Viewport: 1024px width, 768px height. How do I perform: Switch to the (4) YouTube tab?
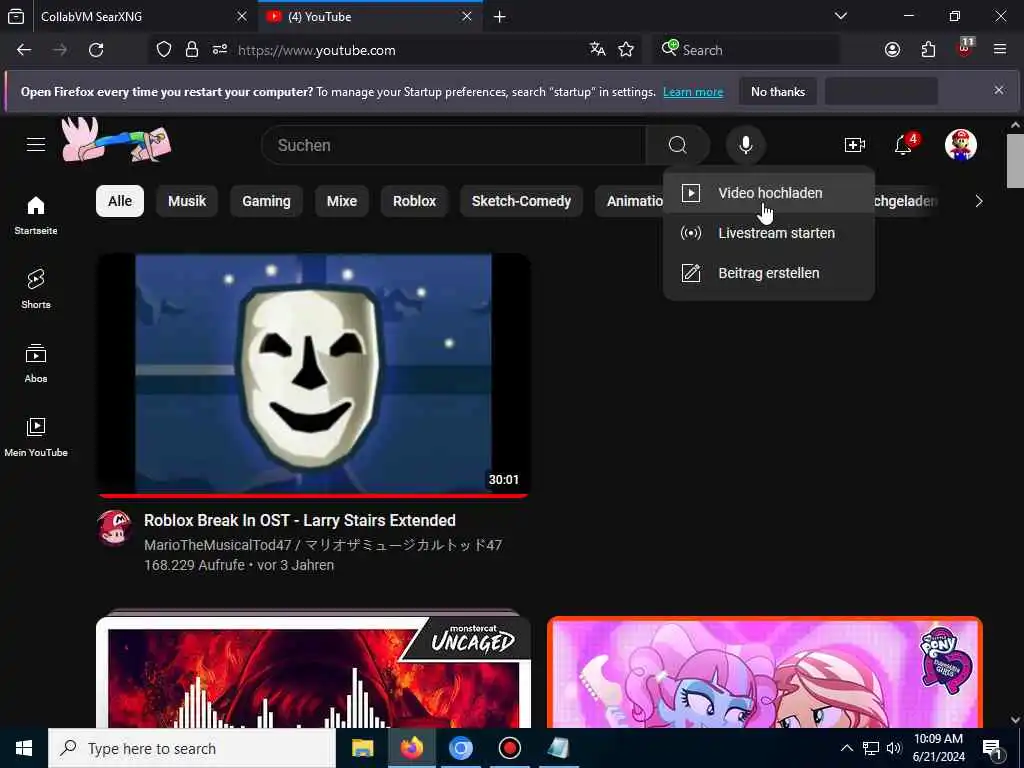pos(371,17)
